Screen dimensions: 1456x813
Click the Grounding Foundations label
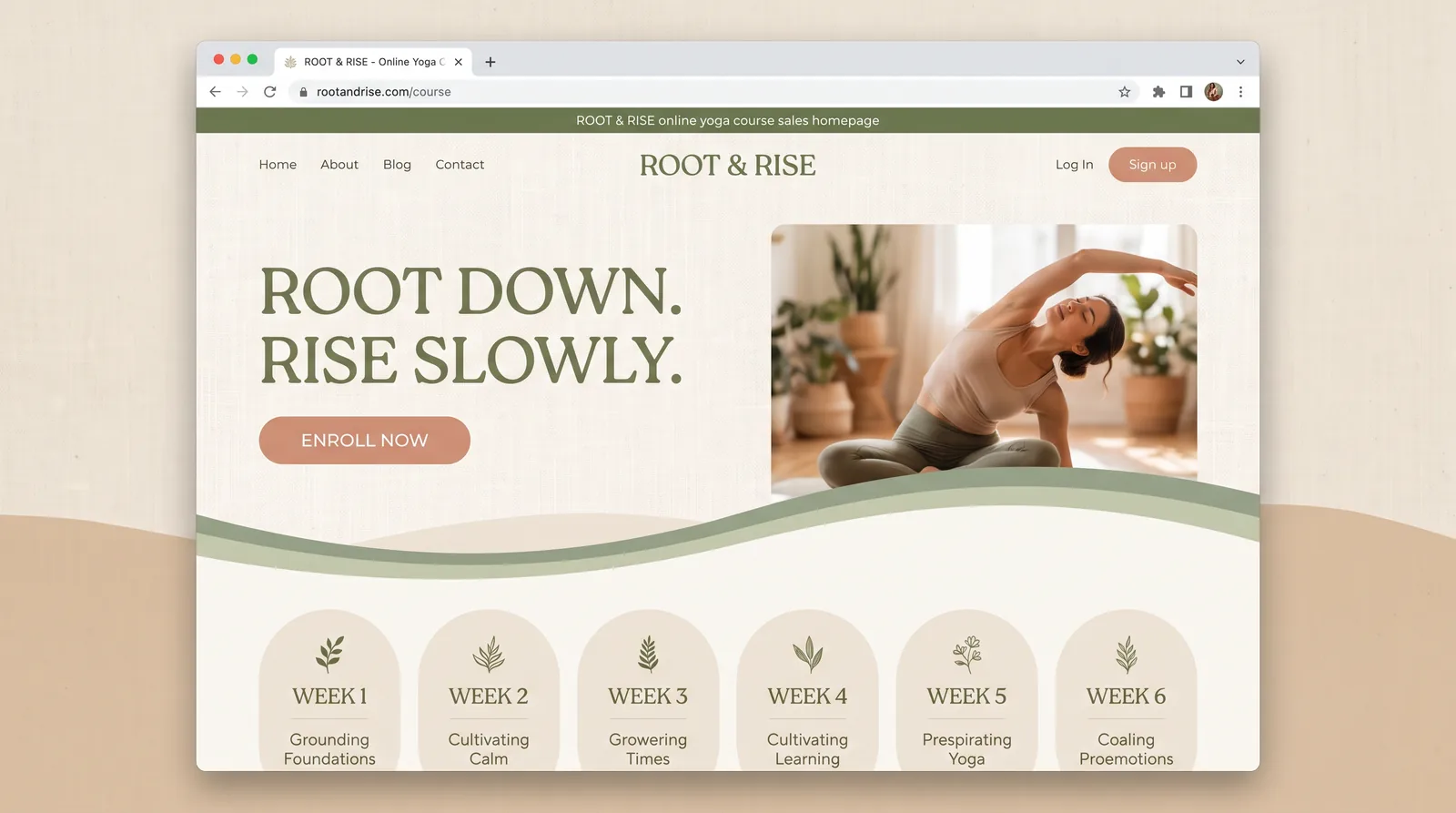(329, 749)
